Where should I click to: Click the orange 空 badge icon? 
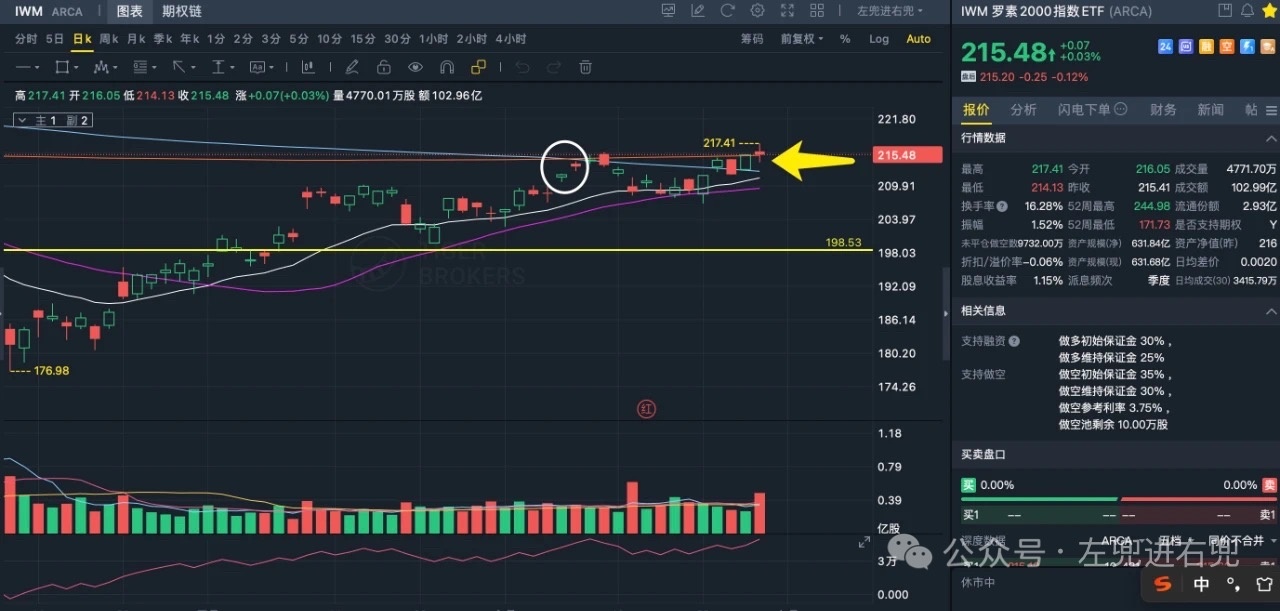point(1227,47)
